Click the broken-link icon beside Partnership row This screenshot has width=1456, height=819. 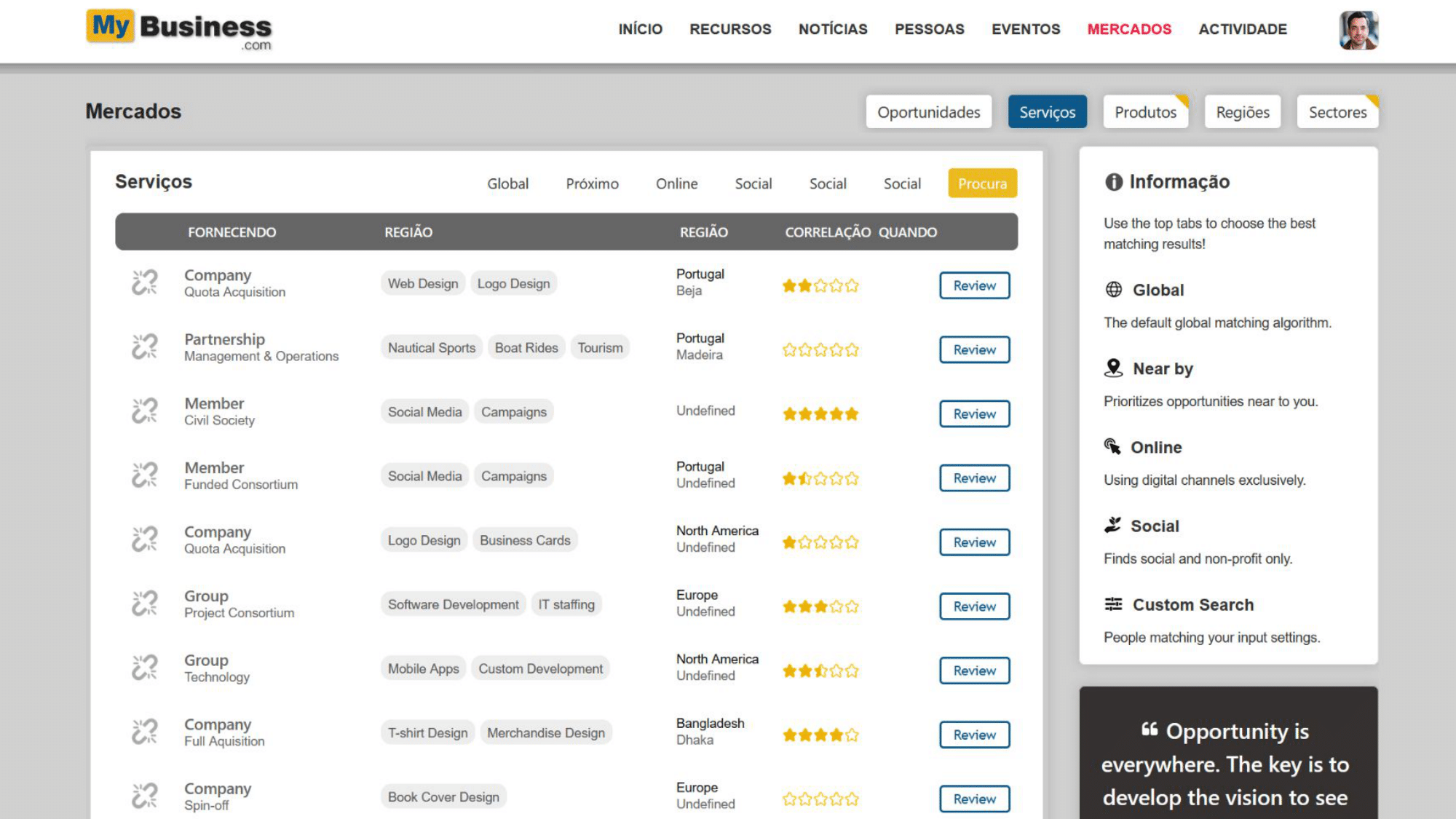tap(144, 347)
